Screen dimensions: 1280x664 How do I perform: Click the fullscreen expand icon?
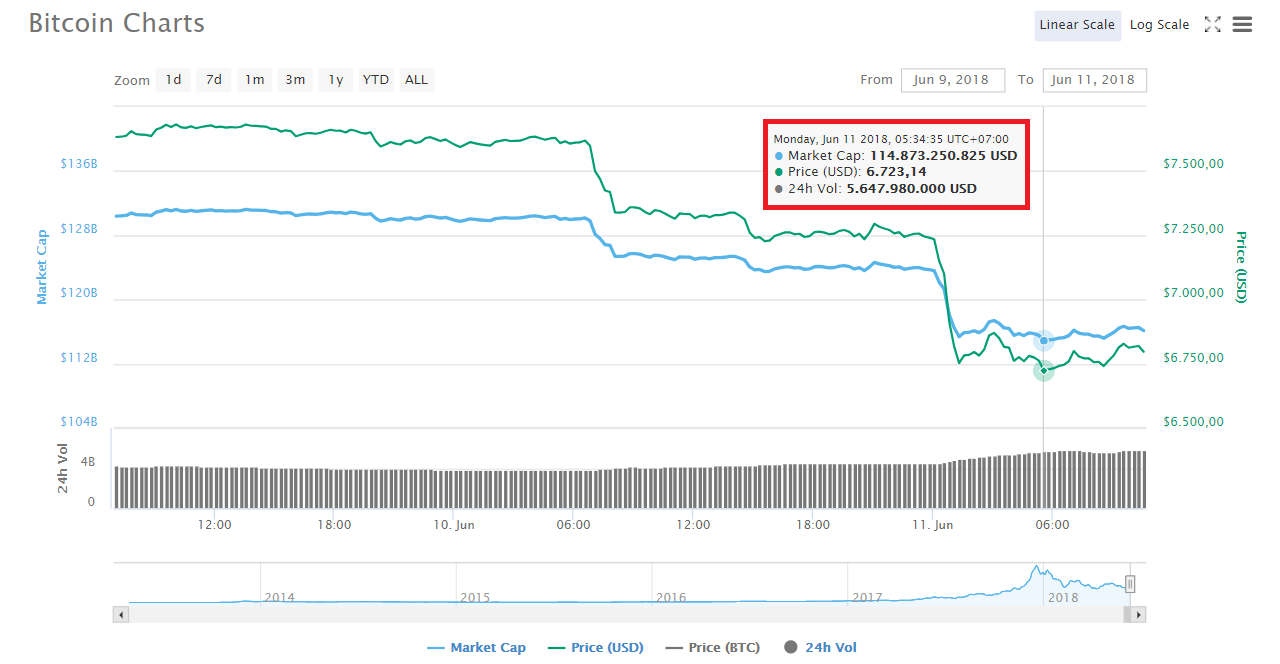pyautogui.click(x=1212, y=25)
